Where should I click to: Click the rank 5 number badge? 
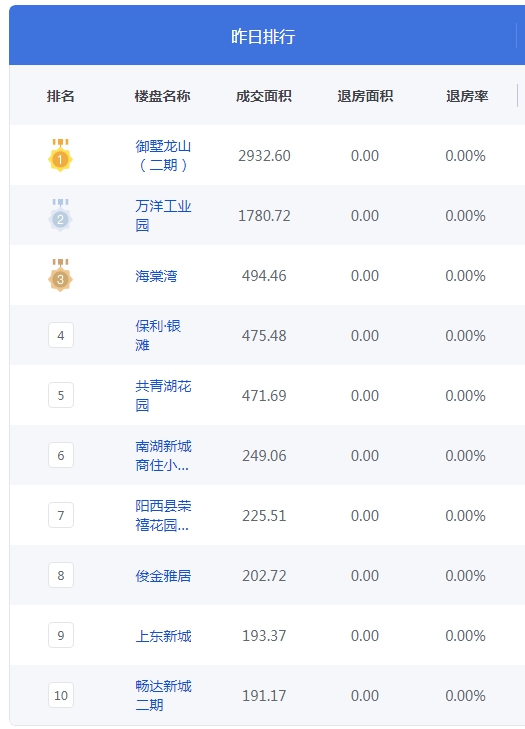coord(61,395)
